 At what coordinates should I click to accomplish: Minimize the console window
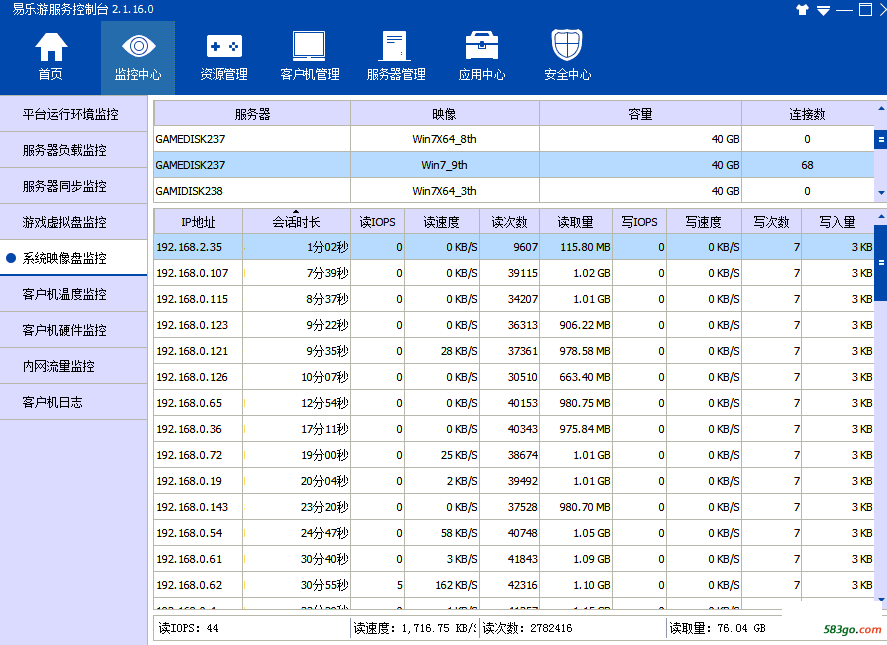click(845, 10)
